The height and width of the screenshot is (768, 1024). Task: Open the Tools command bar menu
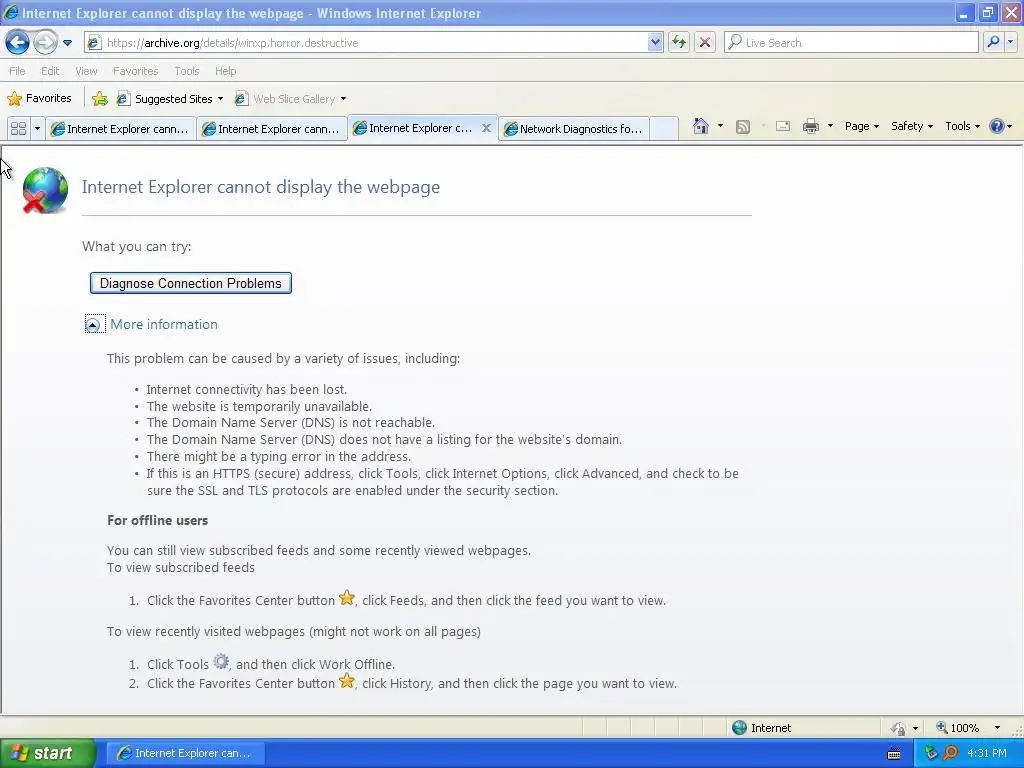pyautogui.click(x=962, y=126)
